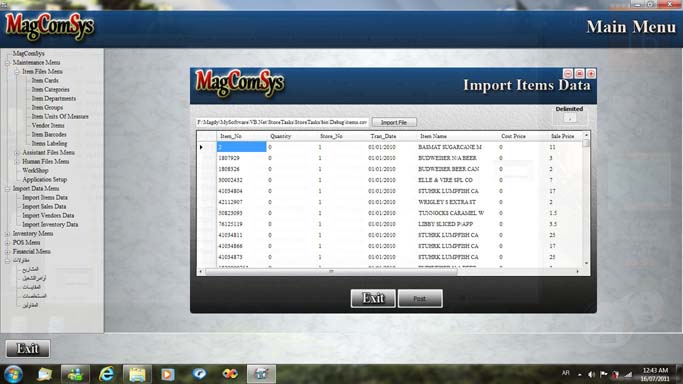Open the Internet Explorer taskbar icon
This screenshot has height=384, width=683.
pos(106,374)
